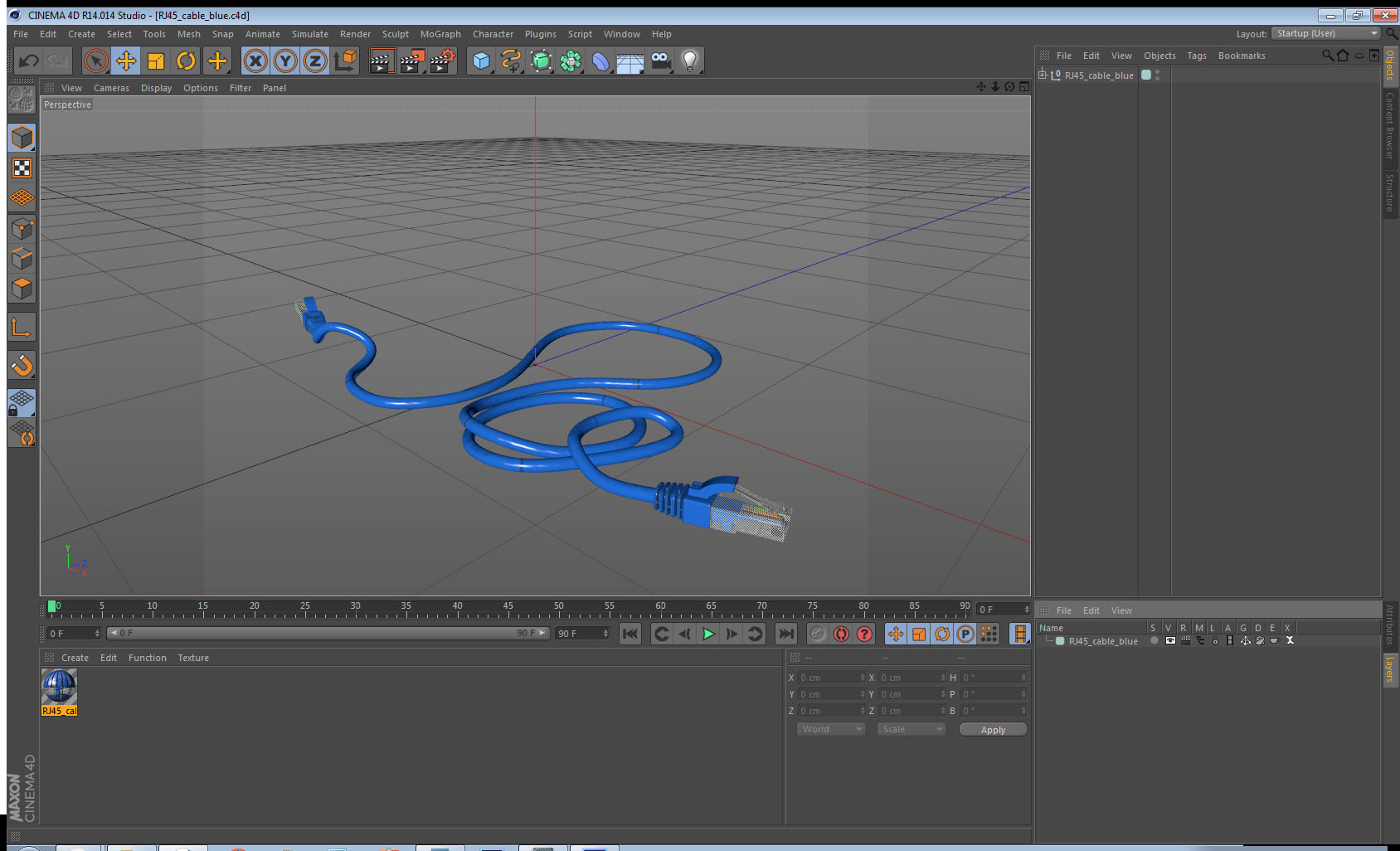
Task: Toggle Scale keyframe recording
Action: tap(919, 634)
